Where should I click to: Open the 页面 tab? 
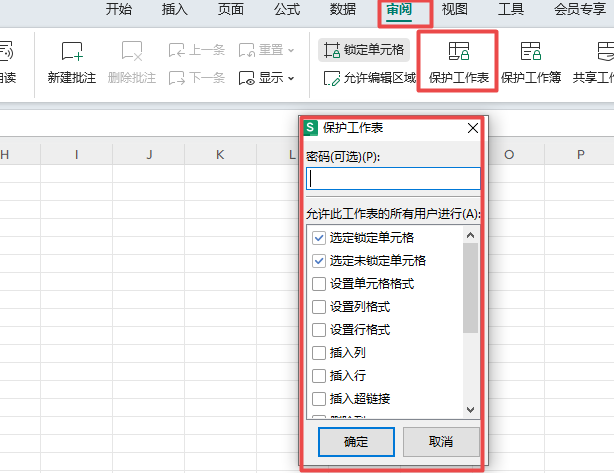[x=231, y=9]
